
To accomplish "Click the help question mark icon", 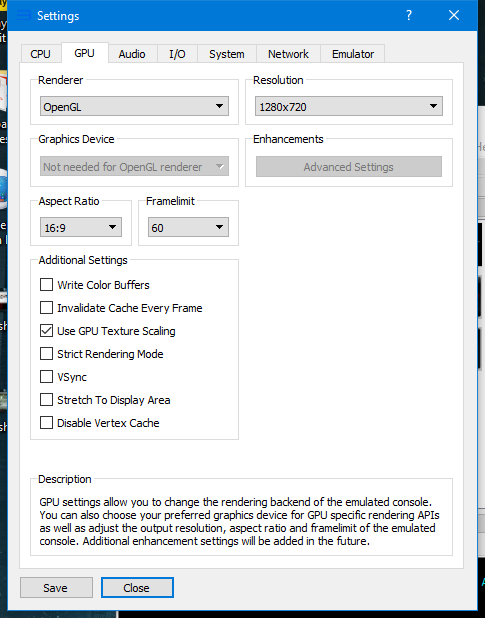I will coord(409,15).
